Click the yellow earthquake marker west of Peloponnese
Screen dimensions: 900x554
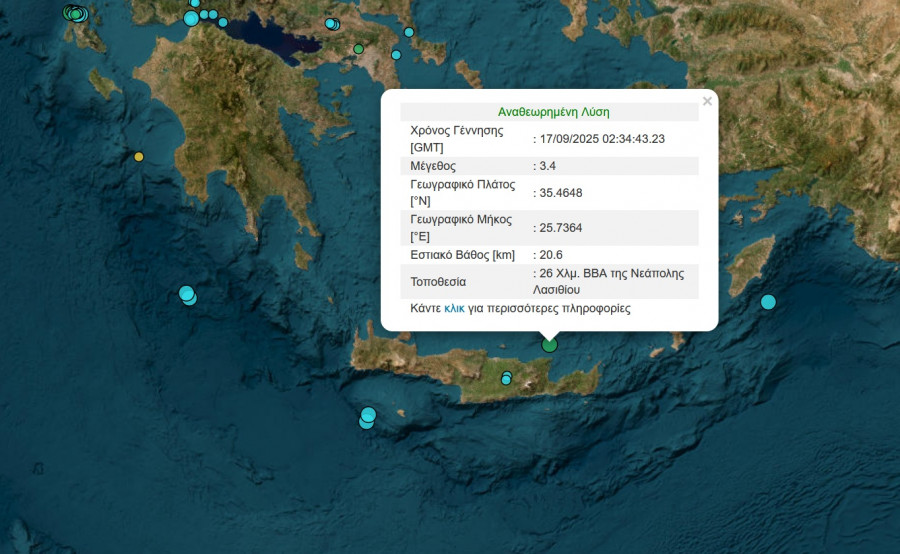tap(139, 157)
